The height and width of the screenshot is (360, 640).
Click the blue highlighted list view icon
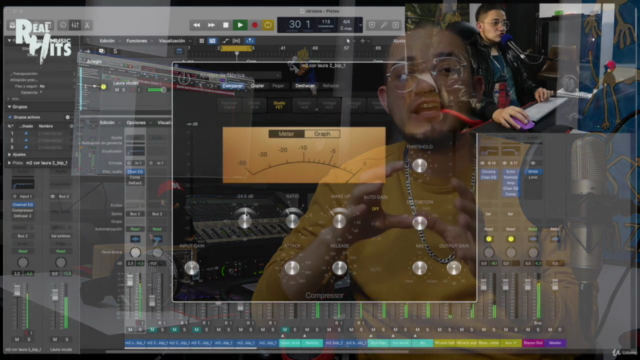click(x=212, y=41)
